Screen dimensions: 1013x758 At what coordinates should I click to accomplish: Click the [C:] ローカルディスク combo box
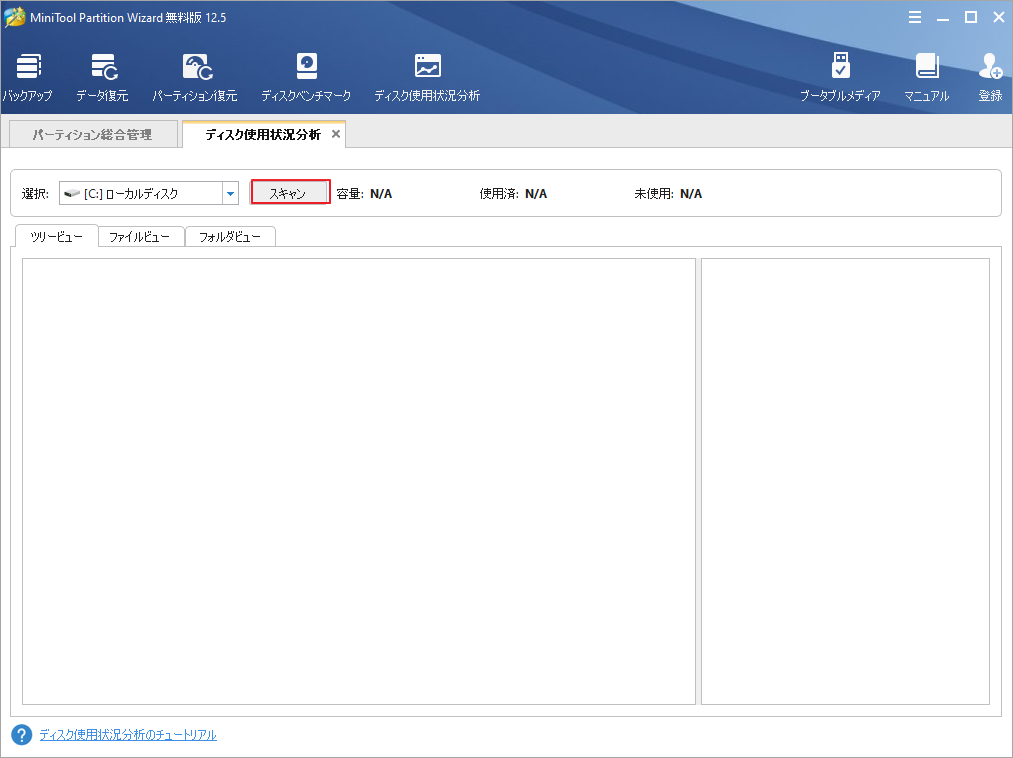pos(140,194)
